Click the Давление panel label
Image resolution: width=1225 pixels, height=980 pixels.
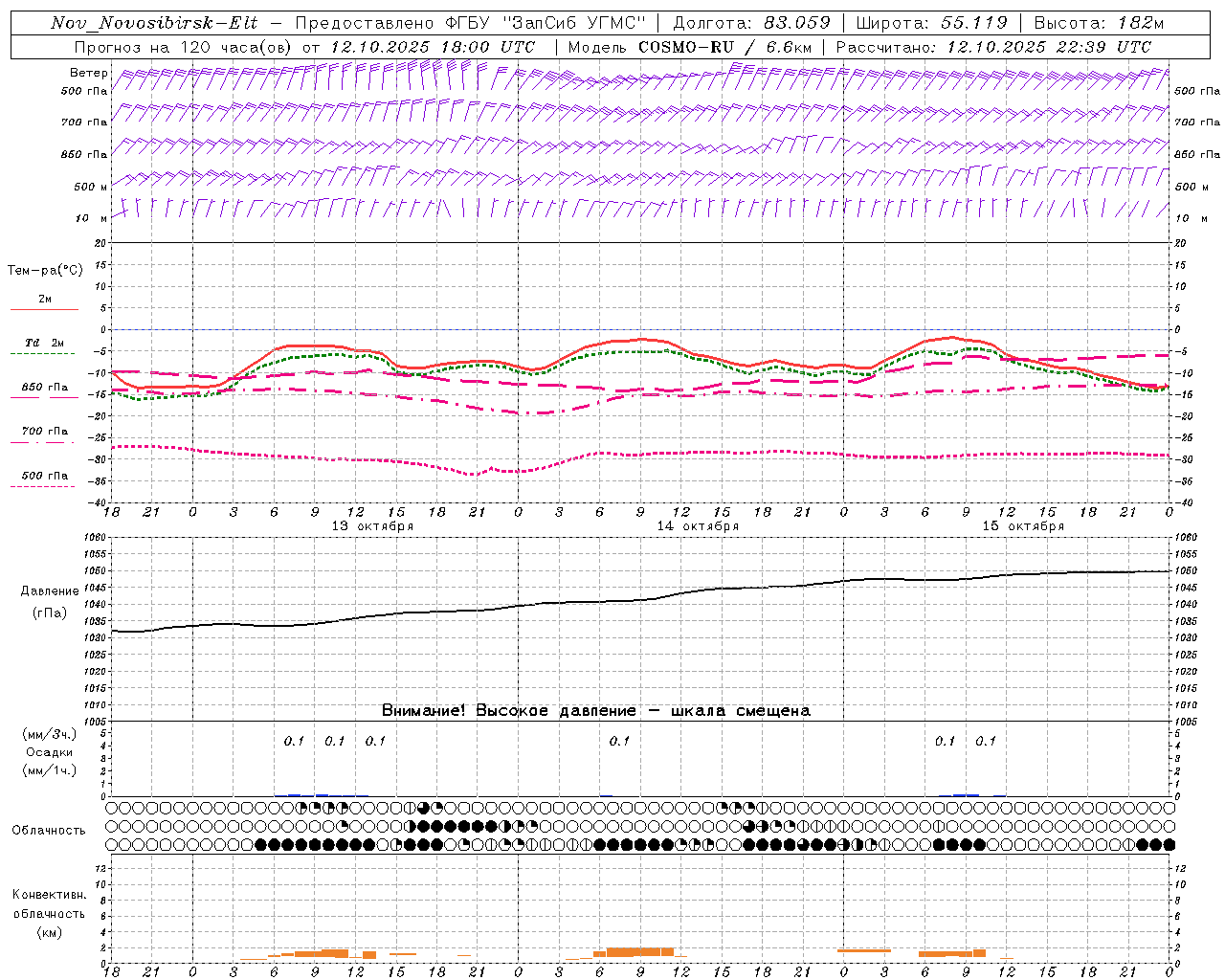tap(50, 591)
